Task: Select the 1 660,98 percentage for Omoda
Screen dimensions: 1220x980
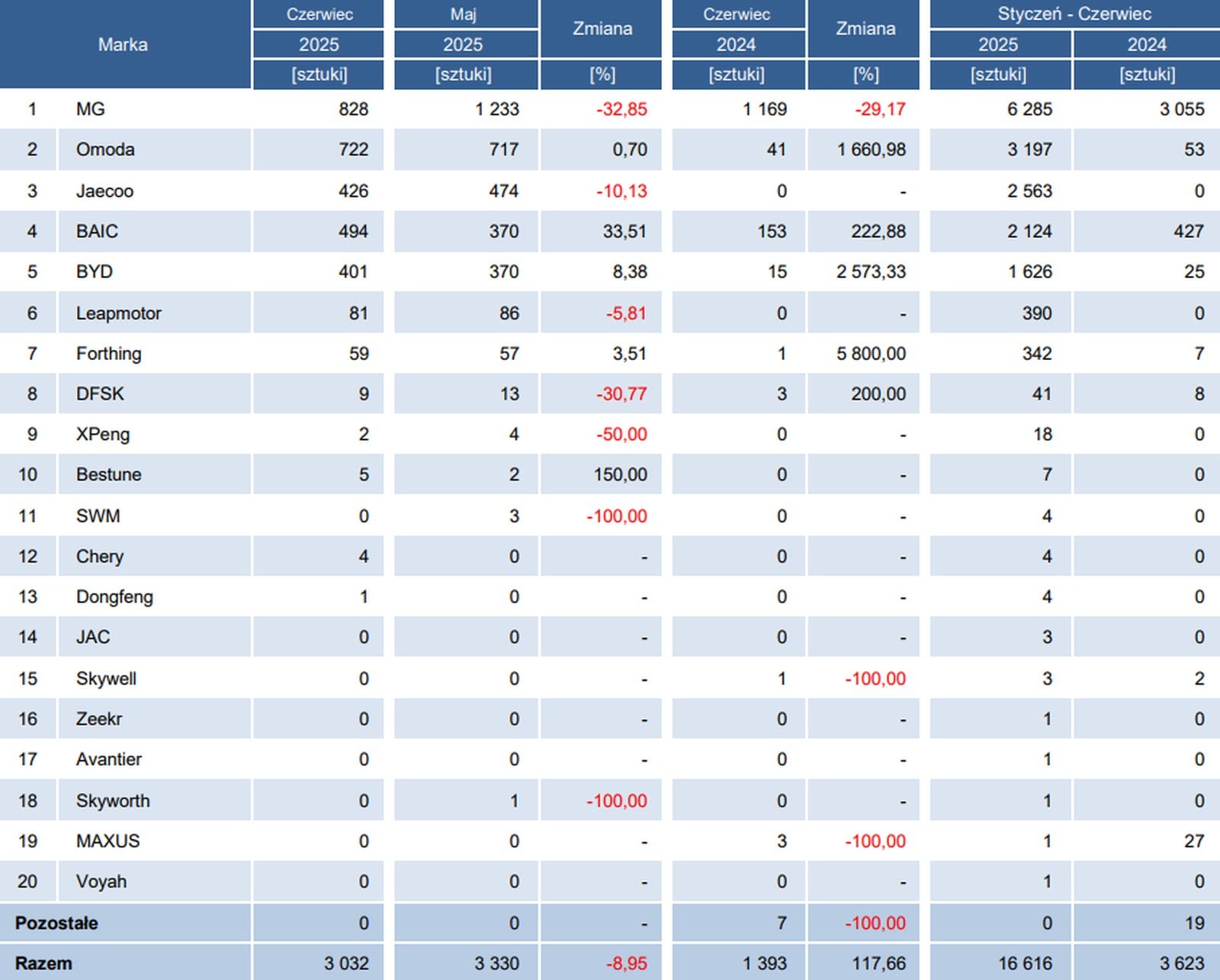Action: (872, 149)
